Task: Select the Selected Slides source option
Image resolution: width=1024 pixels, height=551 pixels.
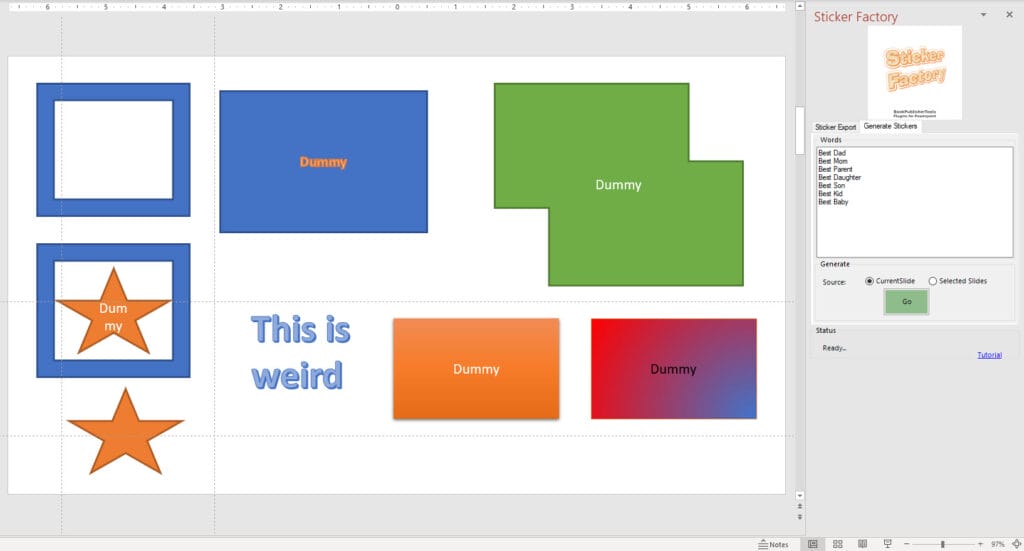Action: click(x=933, y=281)
